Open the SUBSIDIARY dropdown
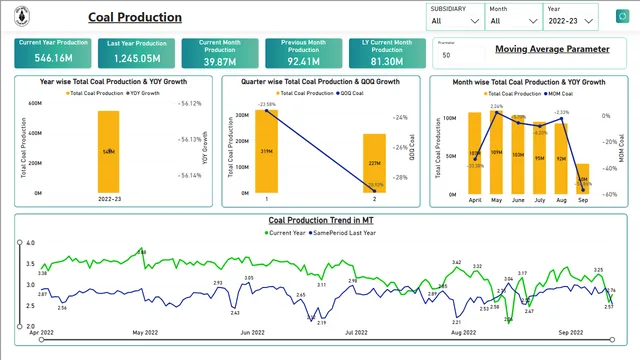The image size is (640, 360). [x=455, y=21]
